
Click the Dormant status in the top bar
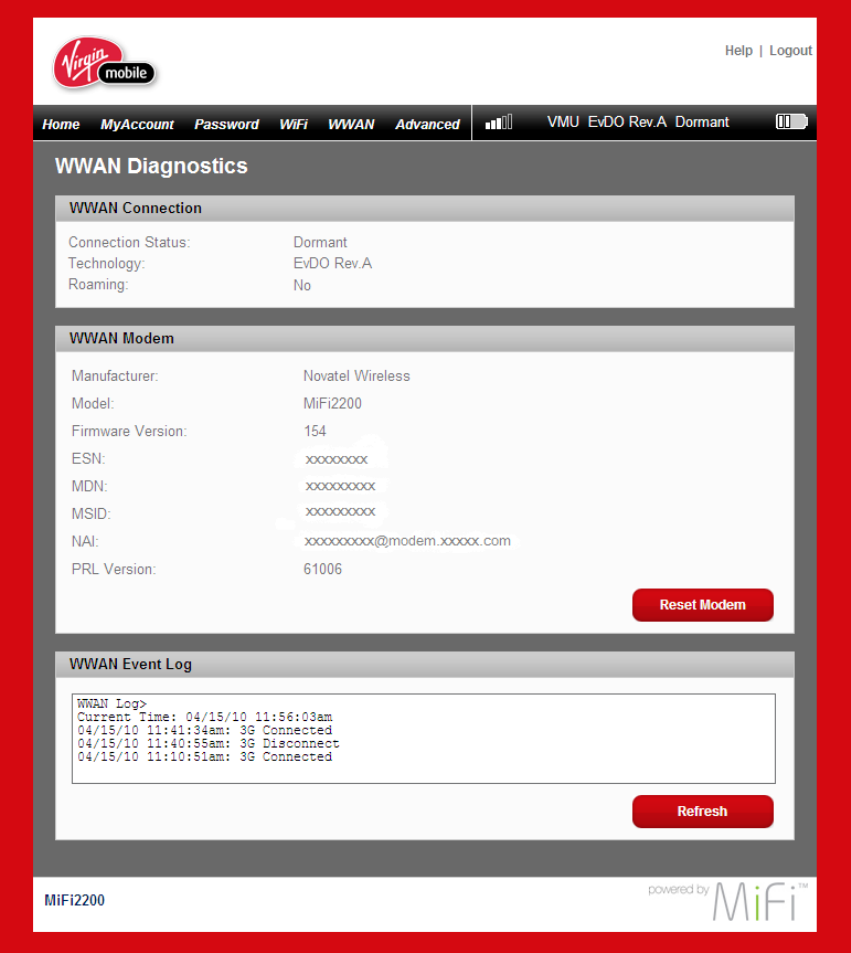(x=702, y=122)
